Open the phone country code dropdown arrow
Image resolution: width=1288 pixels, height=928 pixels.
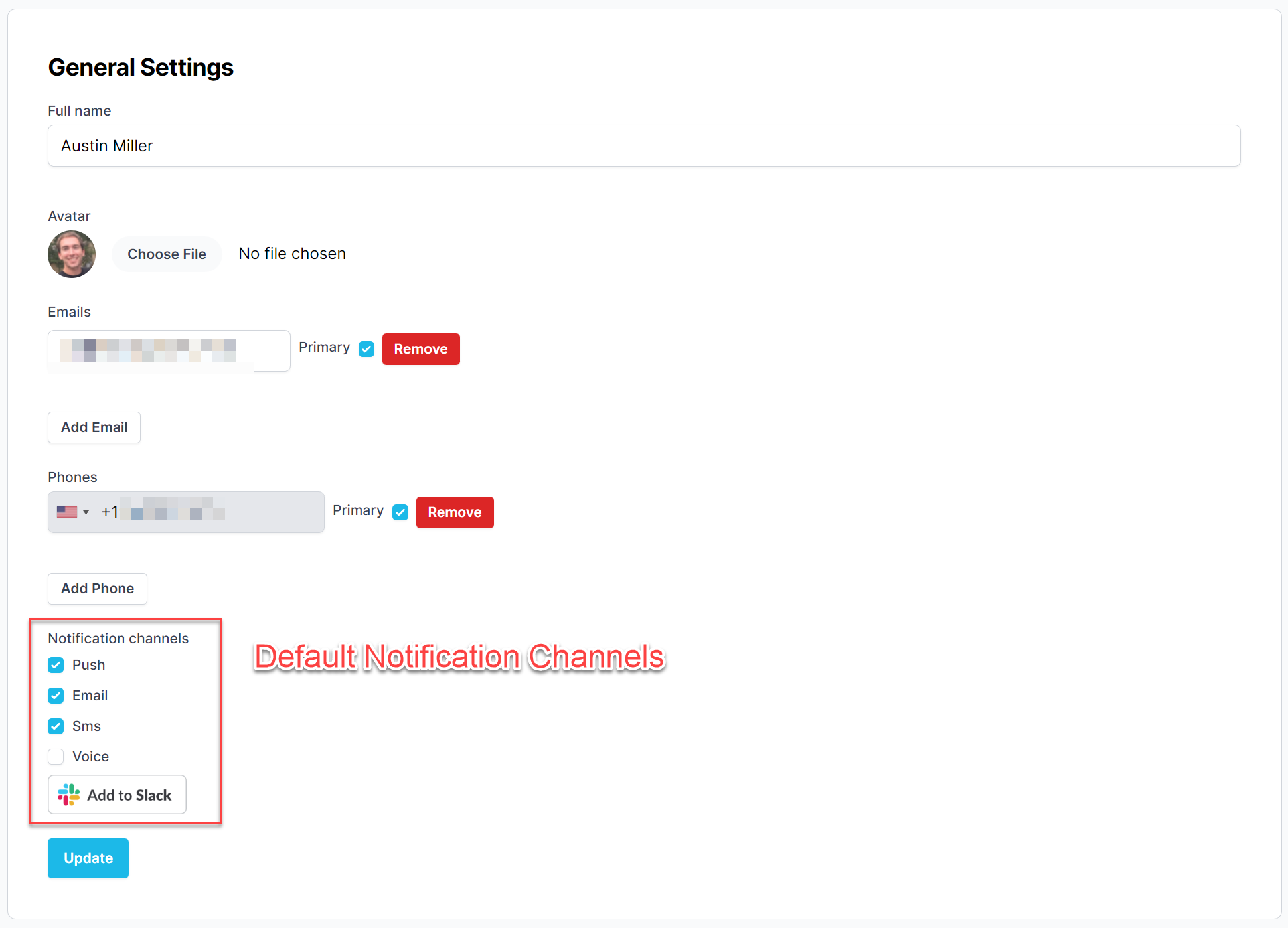(x=86, y=512)
